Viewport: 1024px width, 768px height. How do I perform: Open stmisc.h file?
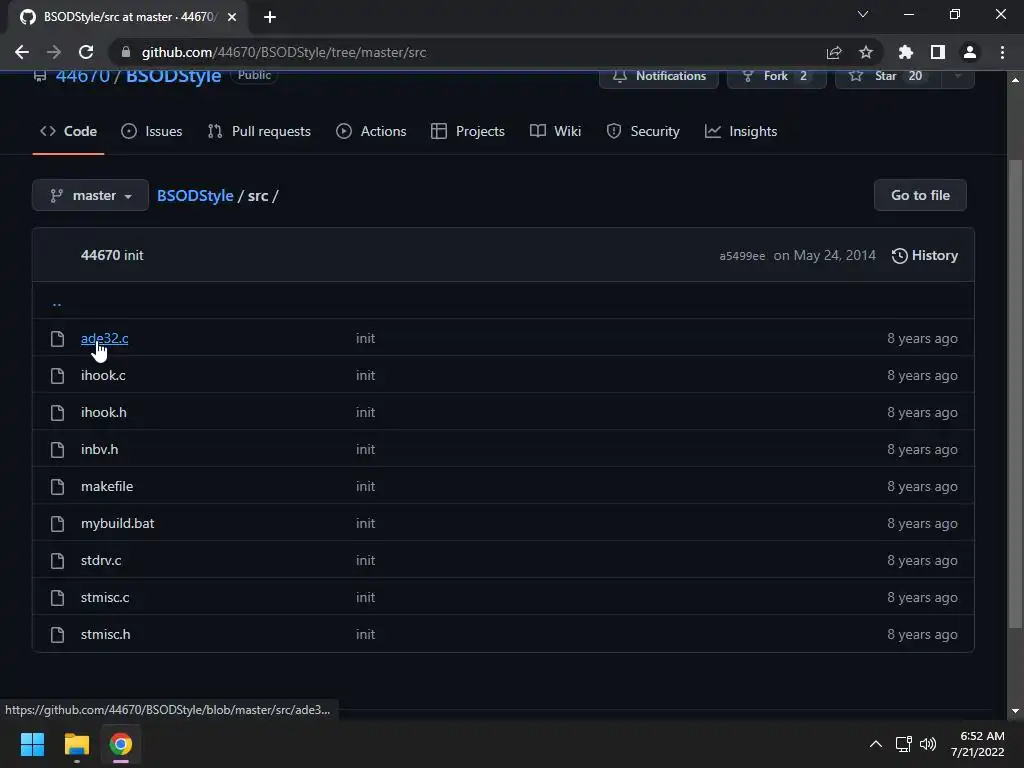coord(106,635)
